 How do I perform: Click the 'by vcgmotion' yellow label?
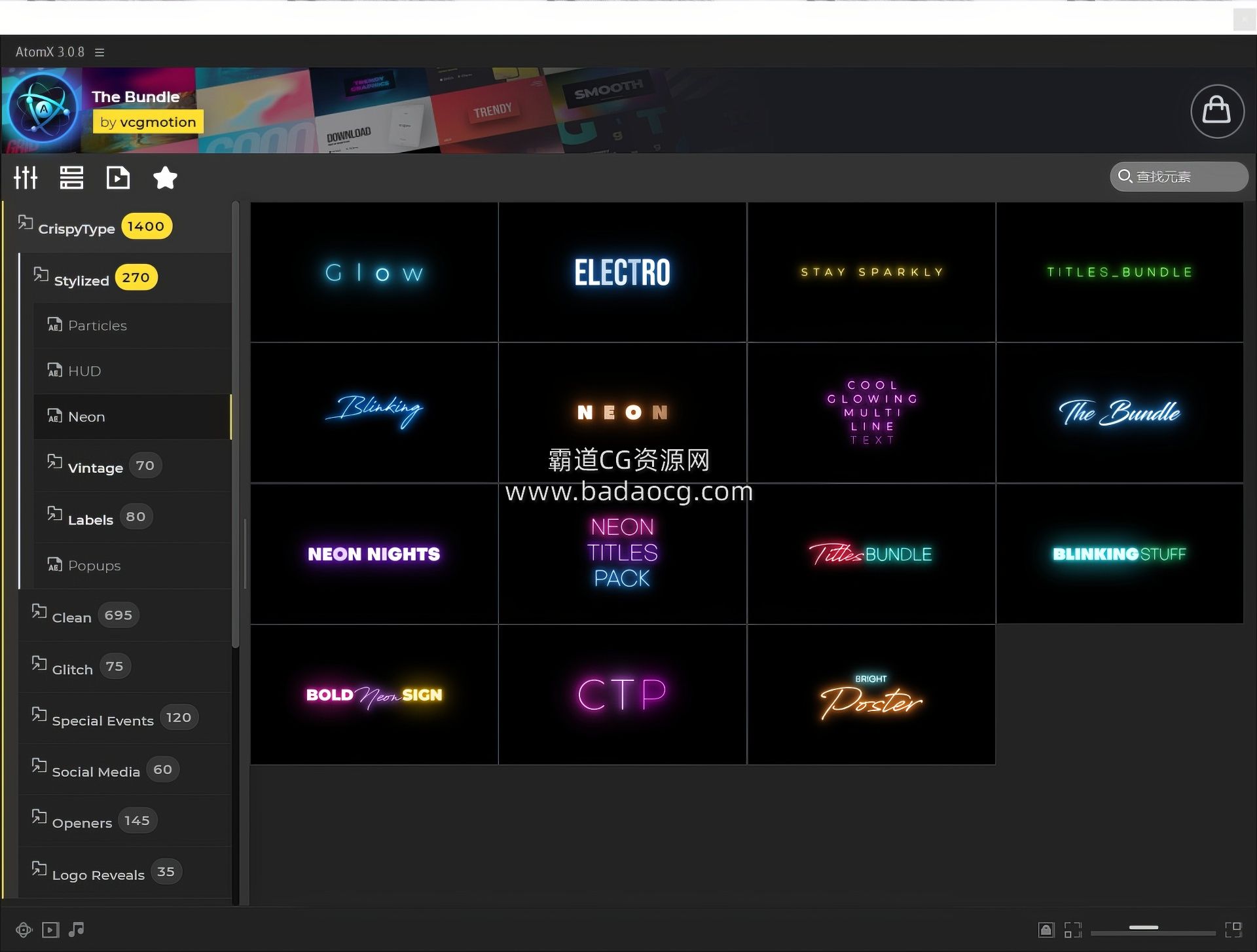[x=148, y=122]
